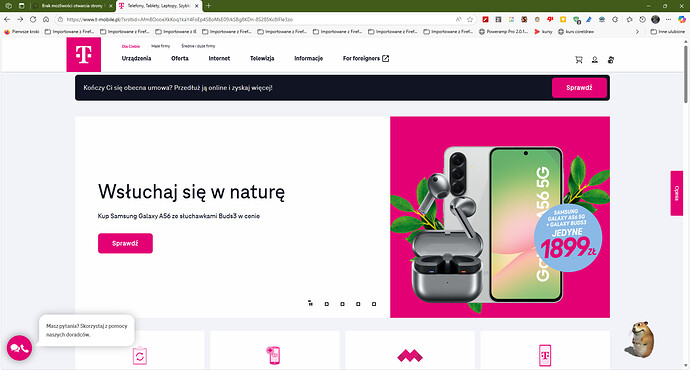Expand the Inne ulubione bookmarks folder
690x370 pixels.
coord(667,32)
